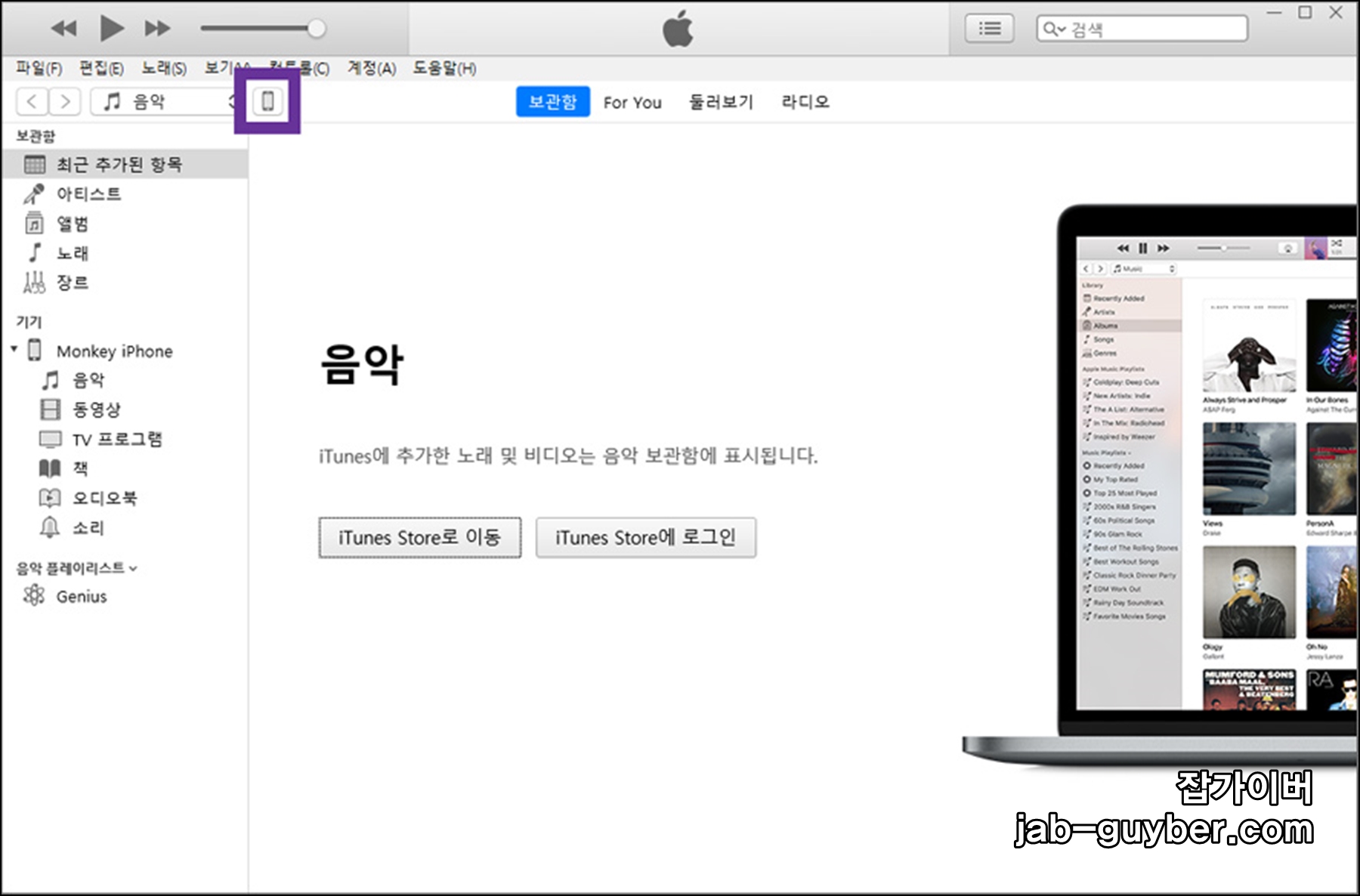The width and height of the screenshot is (1360, 896).
Task: Click the grid icon beside 최근 추가된 항목
Action: tap(35, 164)
